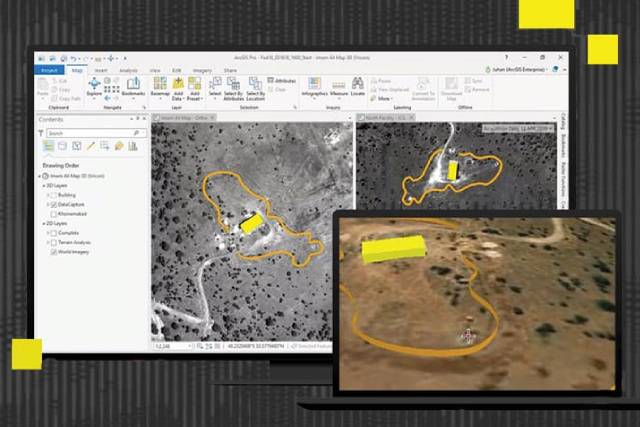640x427 pixels.
Task: Click the Undo icon in quick access toolbar
Action: (x=73, y=58)
